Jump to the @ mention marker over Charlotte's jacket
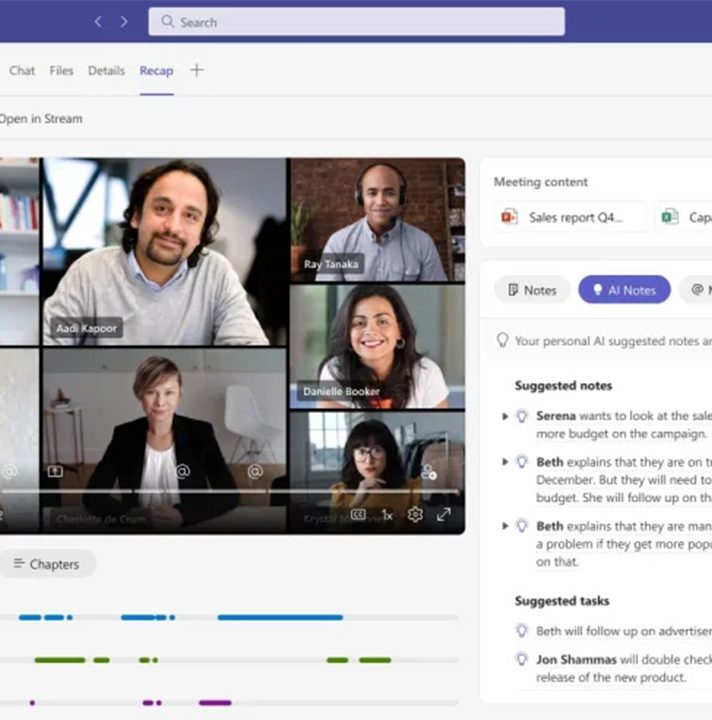The image size is (712, 720). 182,472
